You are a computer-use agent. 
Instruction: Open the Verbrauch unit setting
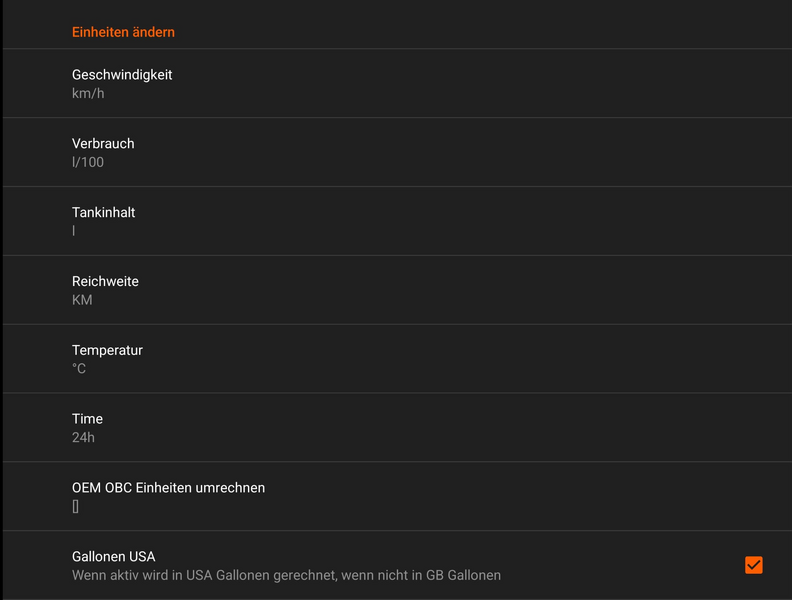(x=103, y=144)
